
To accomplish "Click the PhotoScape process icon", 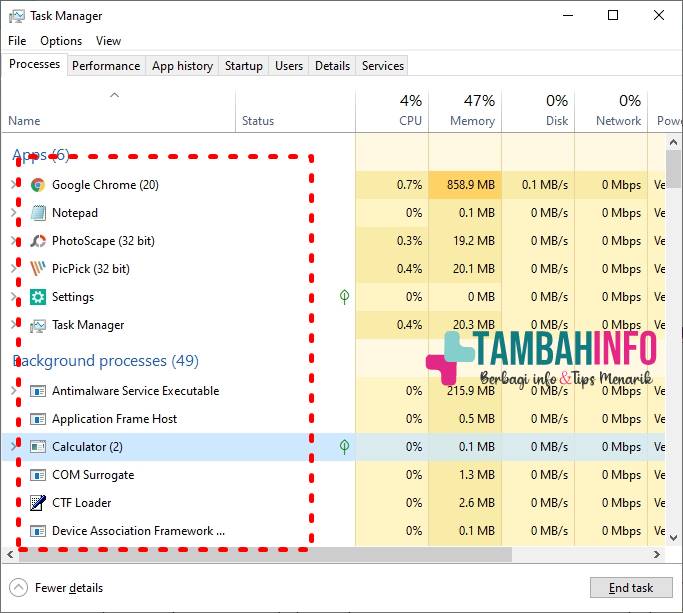I will click(x=38, y=241).
